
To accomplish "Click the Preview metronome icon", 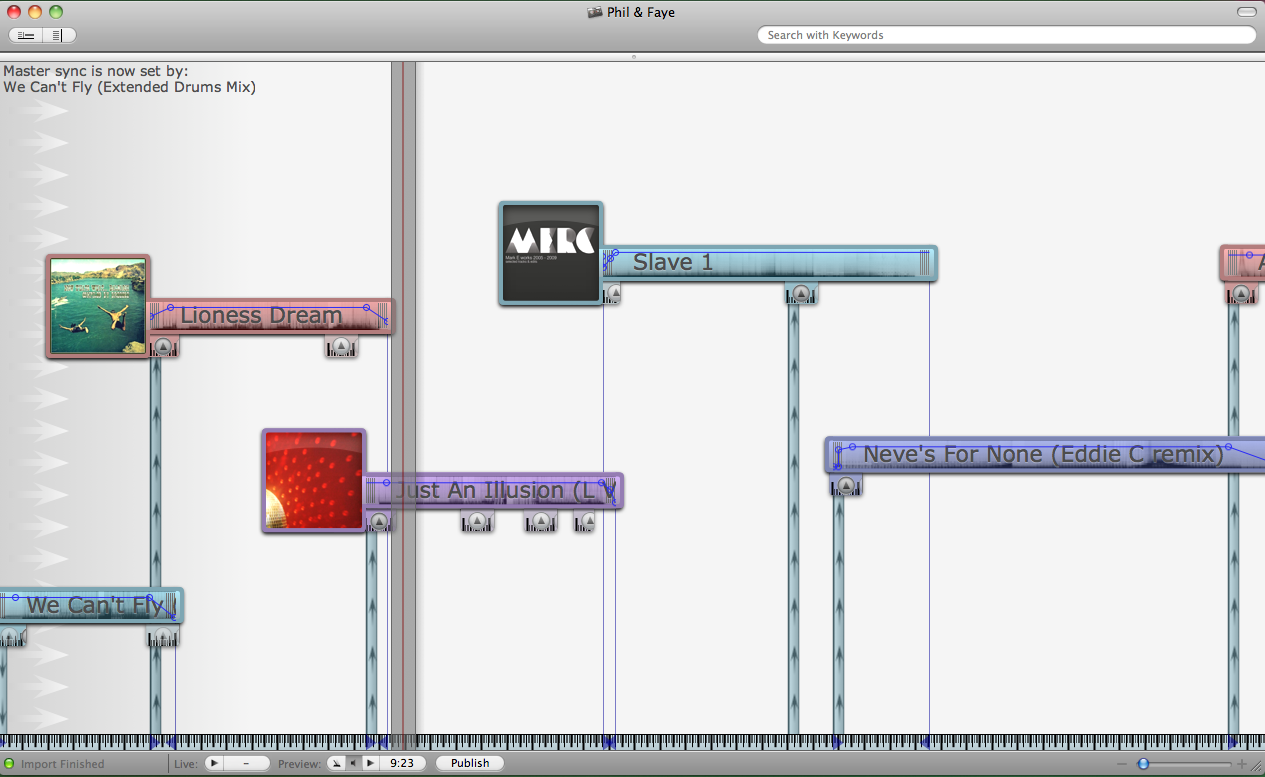I will pyautogui.click(x=337, y=763).
